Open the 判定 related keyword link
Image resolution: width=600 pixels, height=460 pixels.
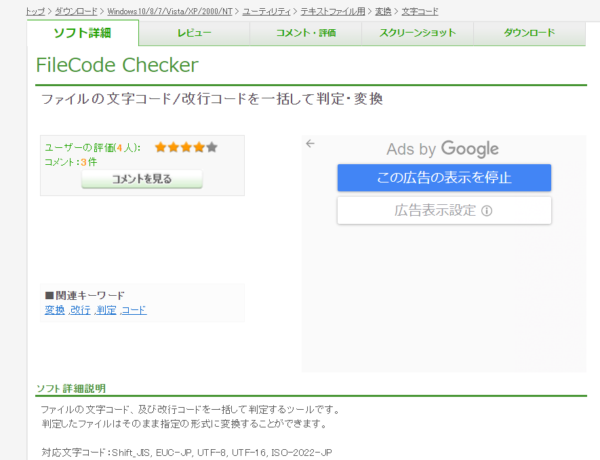106,310
